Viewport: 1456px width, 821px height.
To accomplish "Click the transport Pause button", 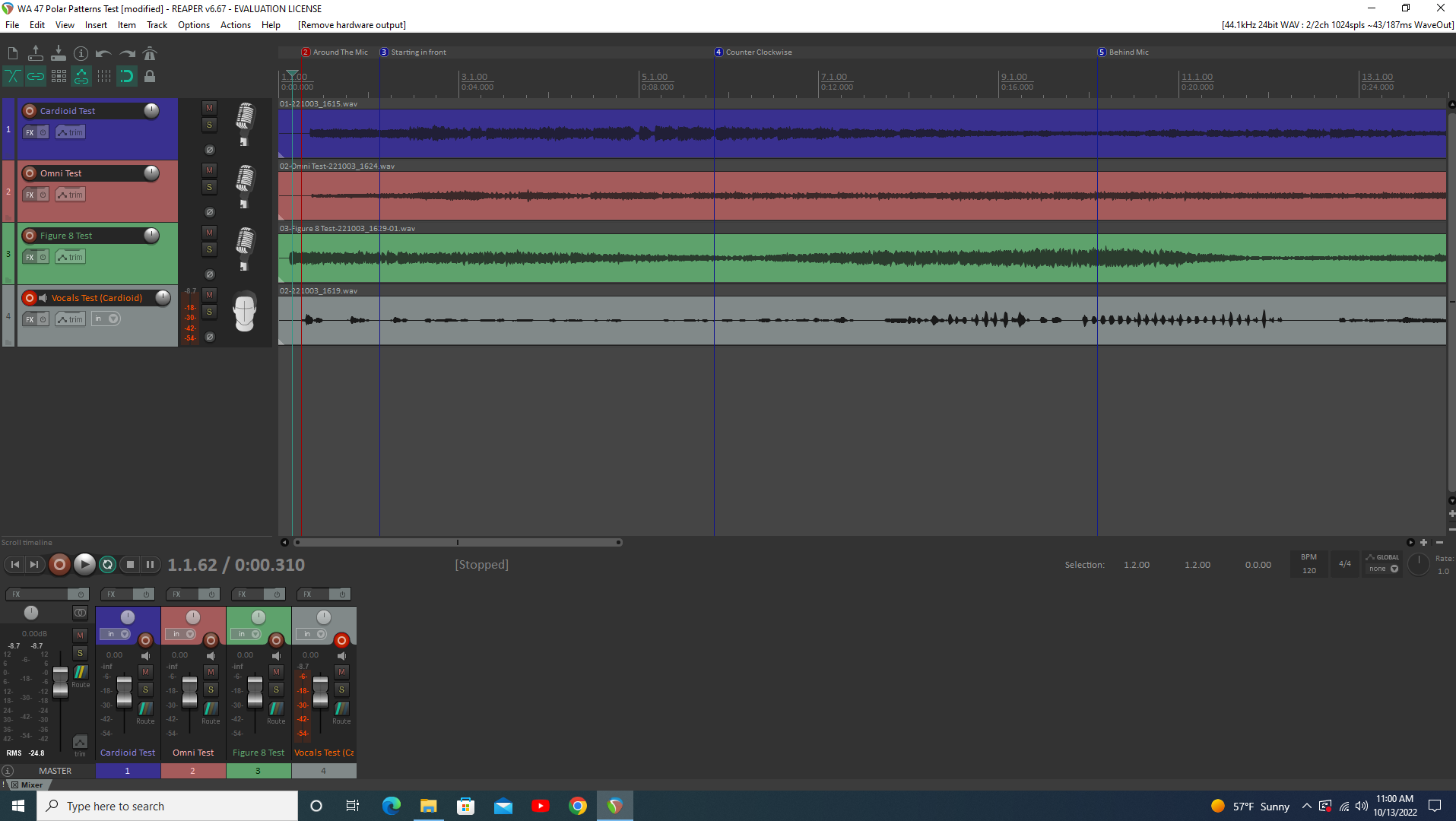I will point(151,564).
